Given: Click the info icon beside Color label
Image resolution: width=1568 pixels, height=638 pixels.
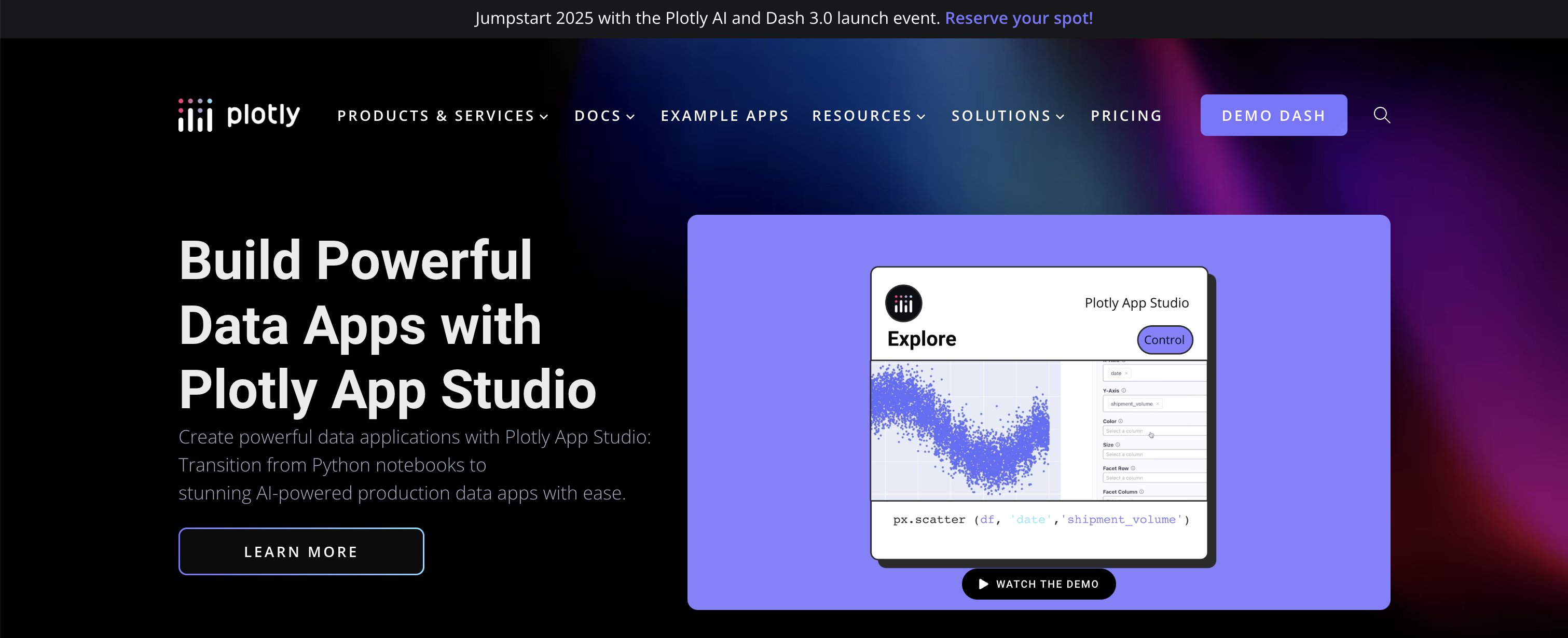Looking at the screenshot, I should click(x=1121, y=421).
